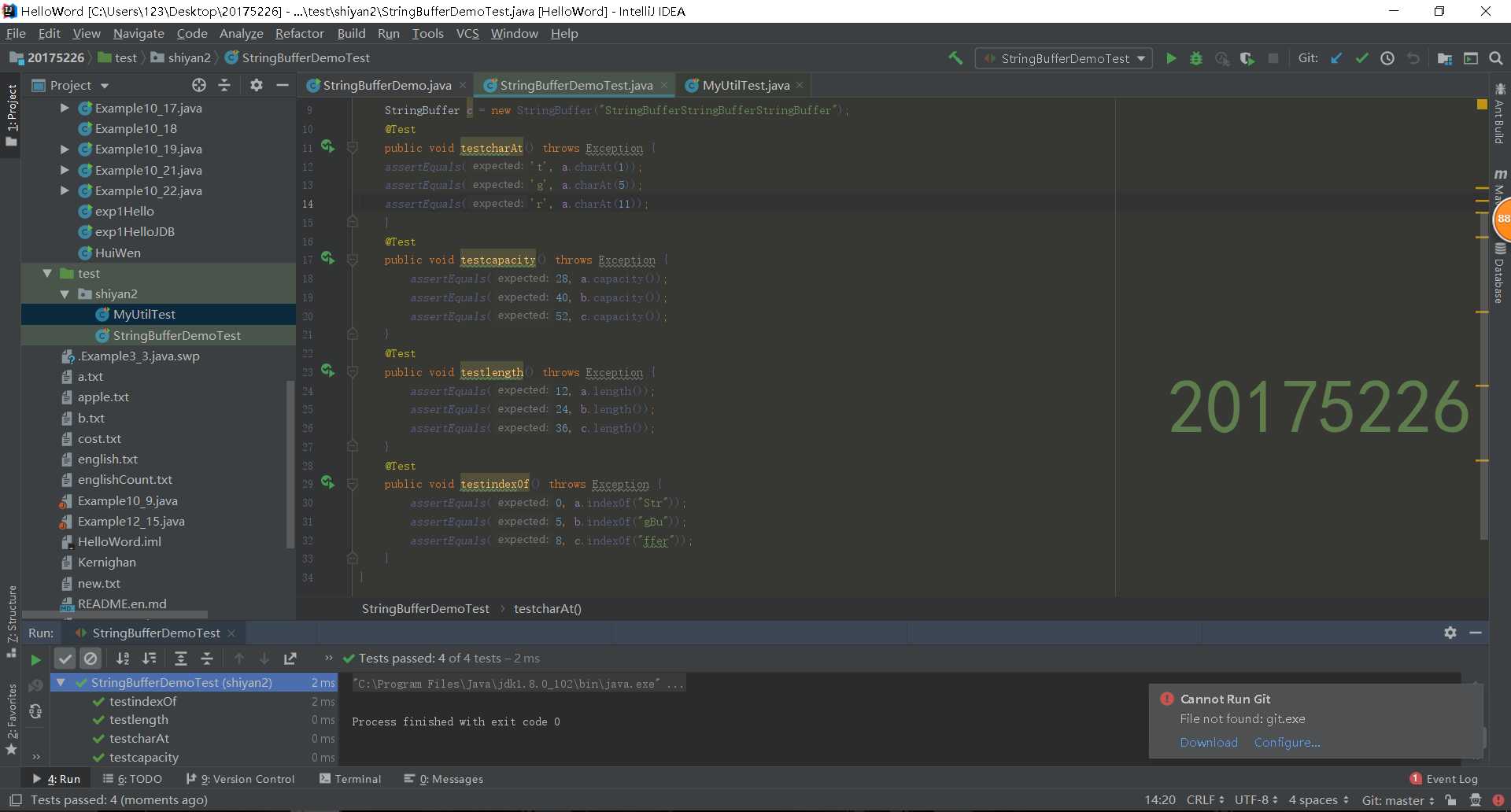Image resolution: width=1511 pixels, height=812 pixels.
Task: Toggle tool window stripes button in status bar
Action: click(x=15, y=800)
